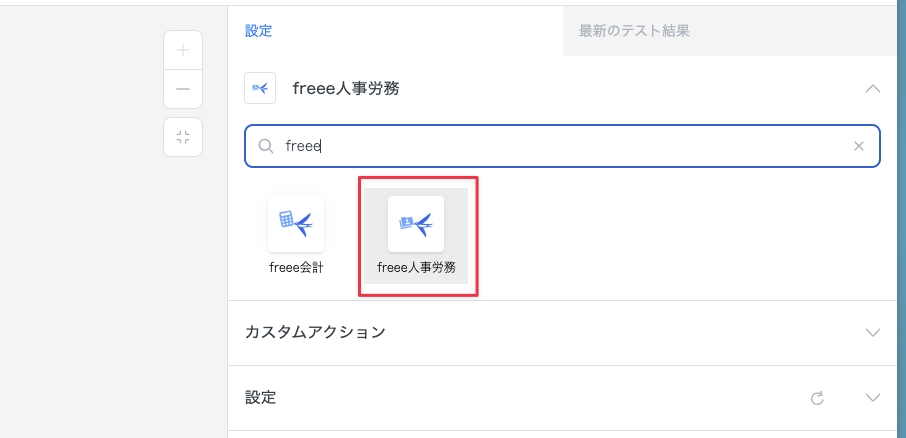The height and width of the screenshot is (438, 906).
Task: Zoom out with the minus button
Action: tap(183, 89)
